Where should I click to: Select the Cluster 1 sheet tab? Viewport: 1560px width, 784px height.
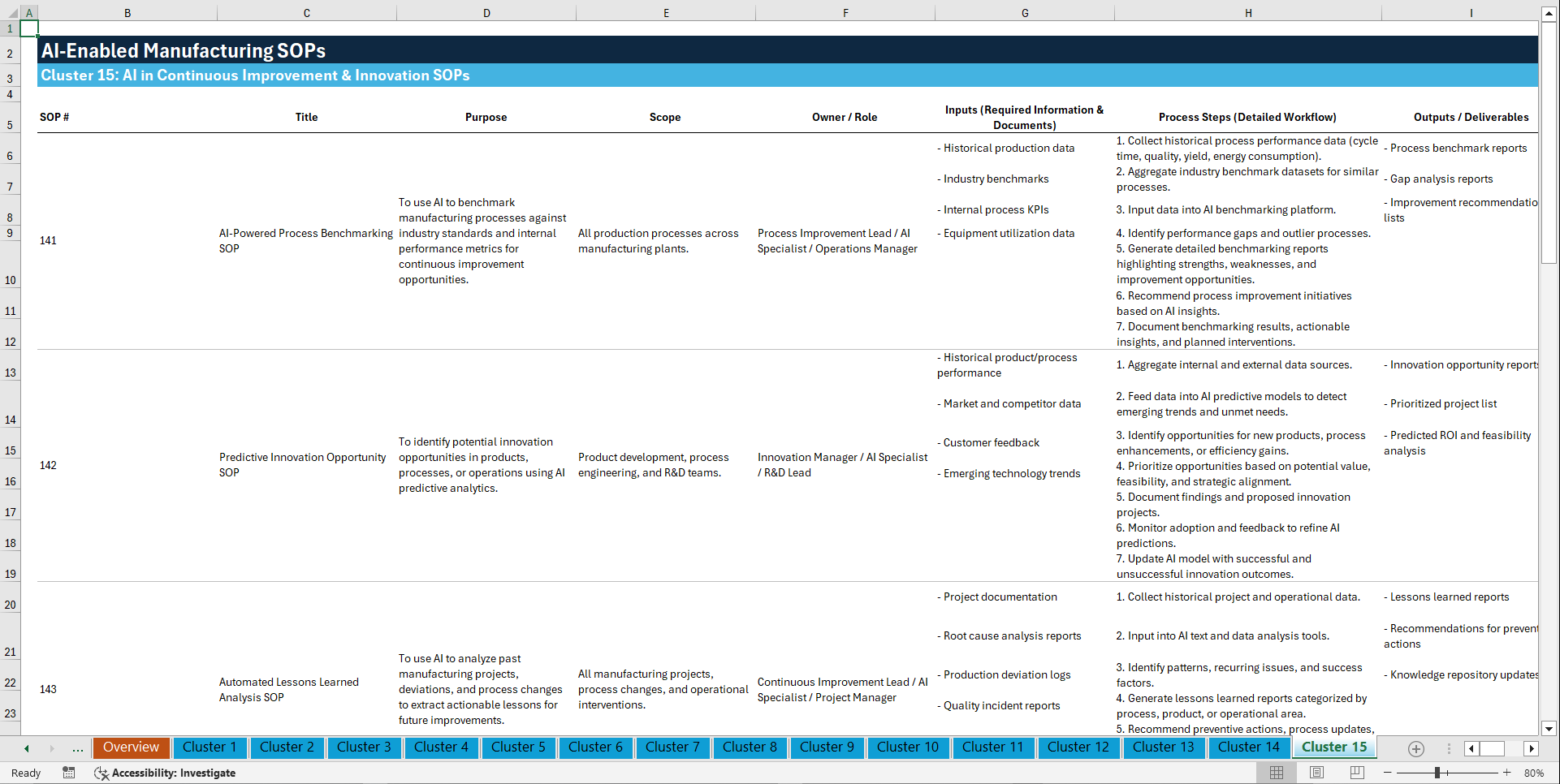point(210,747)
